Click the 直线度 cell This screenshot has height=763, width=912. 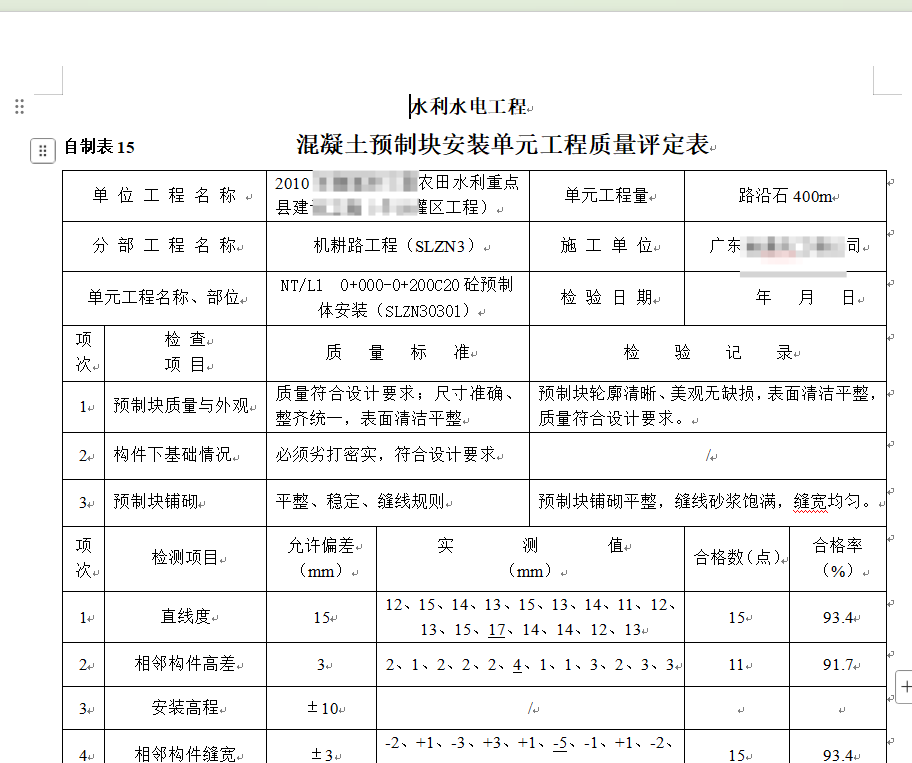pyautogui.click(x=185, y=617)
